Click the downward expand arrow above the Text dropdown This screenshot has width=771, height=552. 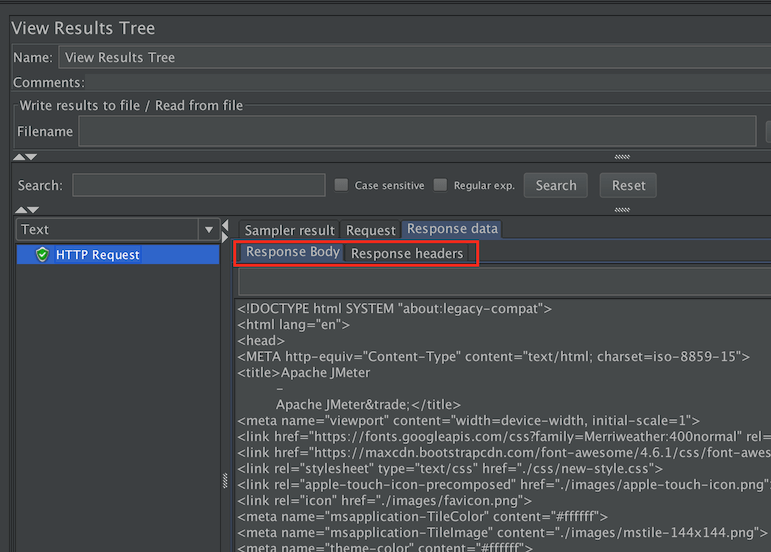click(31, 210)
